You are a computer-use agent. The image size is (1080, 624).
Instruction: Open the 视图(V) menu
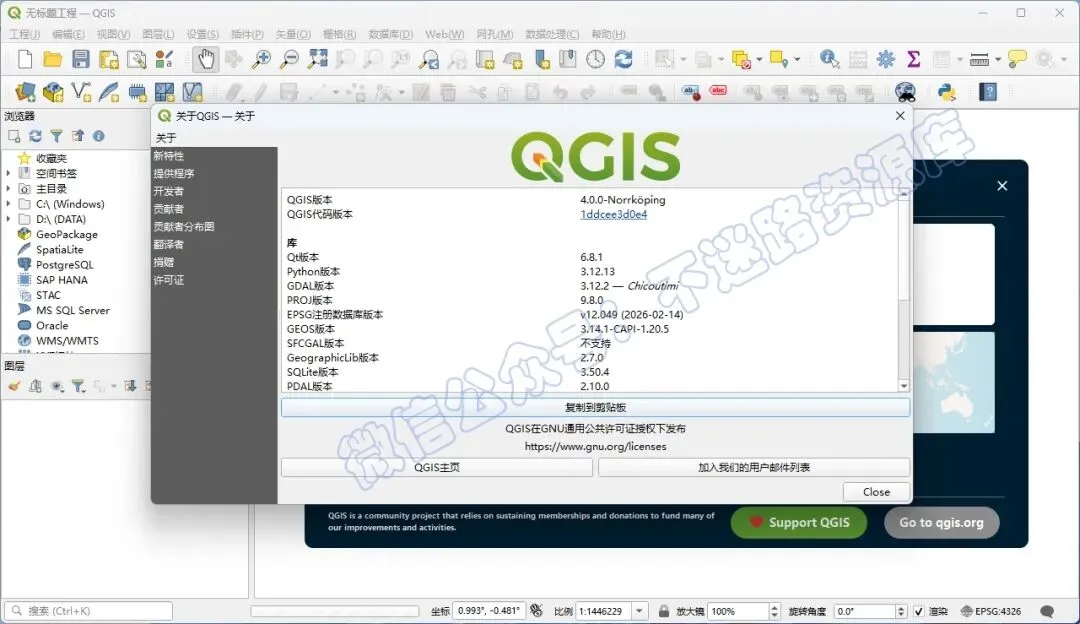113,34
